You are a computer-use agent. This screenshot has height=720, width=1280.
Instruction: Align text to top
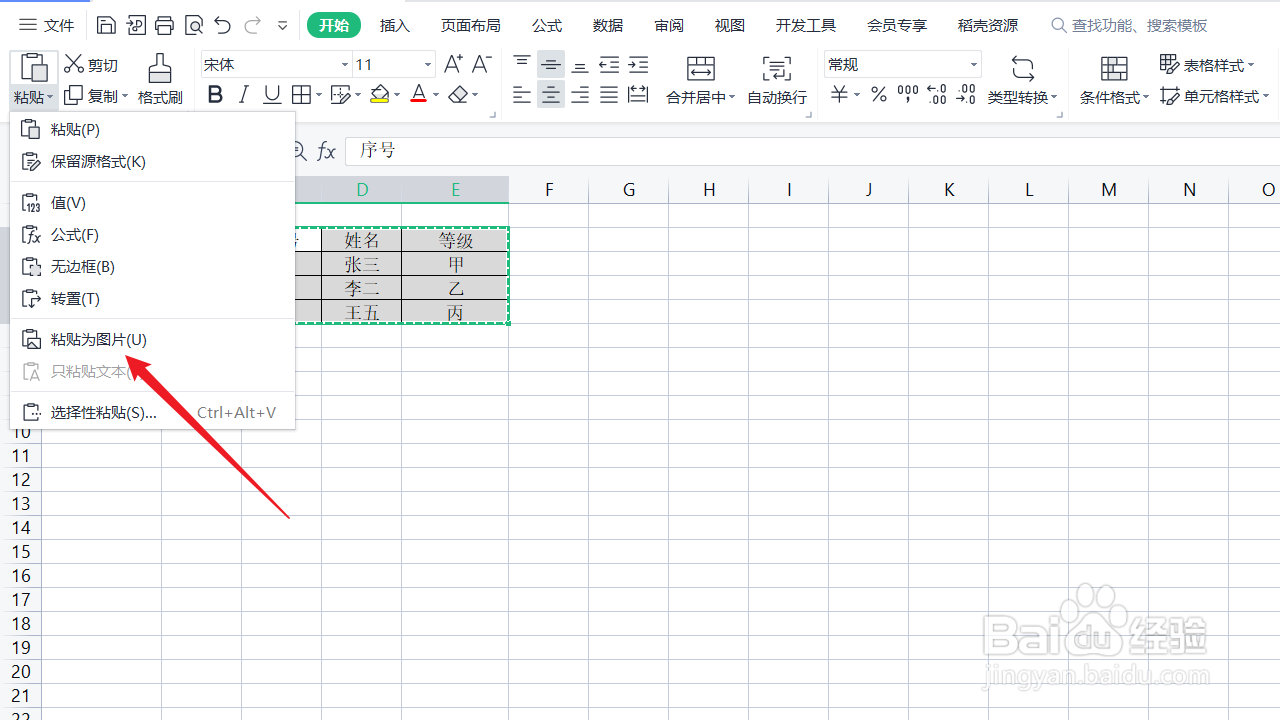point(522,64)
